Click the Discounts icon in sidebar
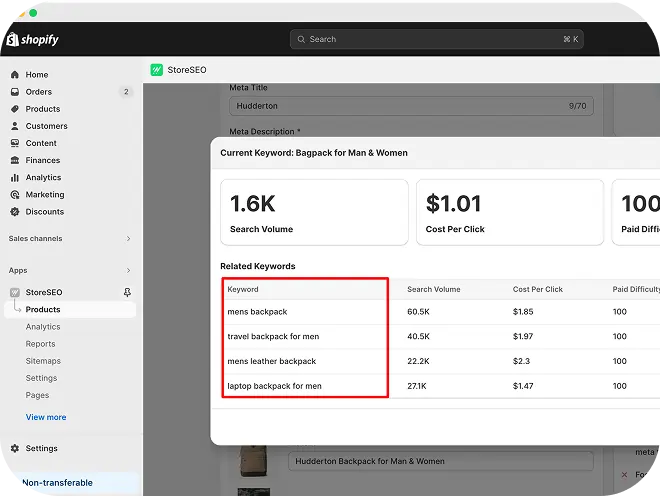 (15, 212)
